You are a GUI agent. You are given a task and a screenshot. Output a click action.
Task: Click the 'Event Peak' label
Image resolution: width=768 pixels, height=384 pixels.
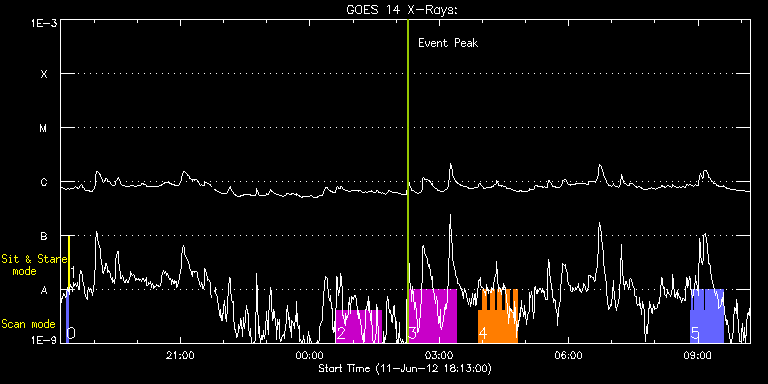tap(448, 43)
